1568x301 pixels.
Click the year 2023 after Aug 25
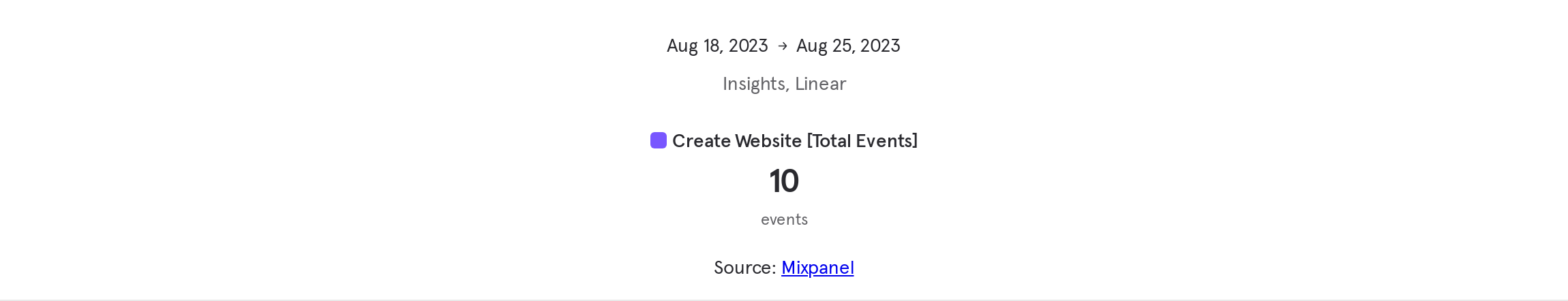point(880,46)
